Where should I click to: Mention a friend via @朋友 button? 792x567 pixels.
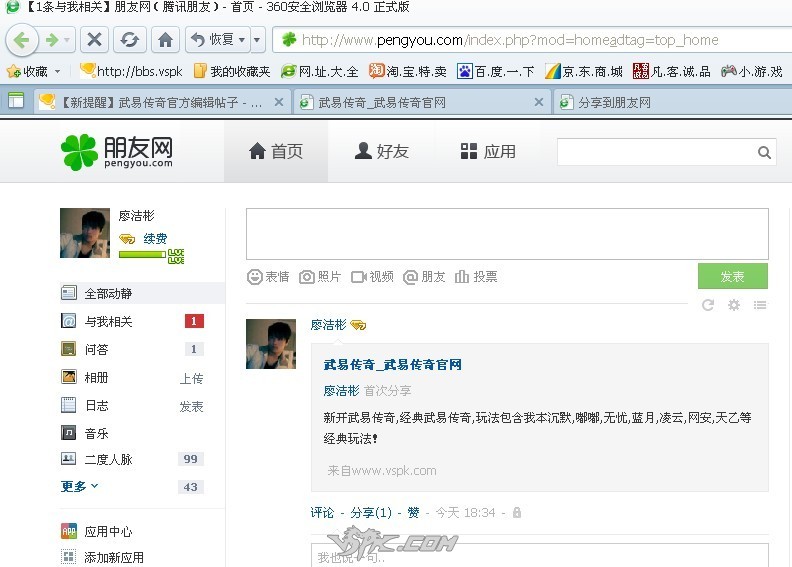(x=424, y=277)
